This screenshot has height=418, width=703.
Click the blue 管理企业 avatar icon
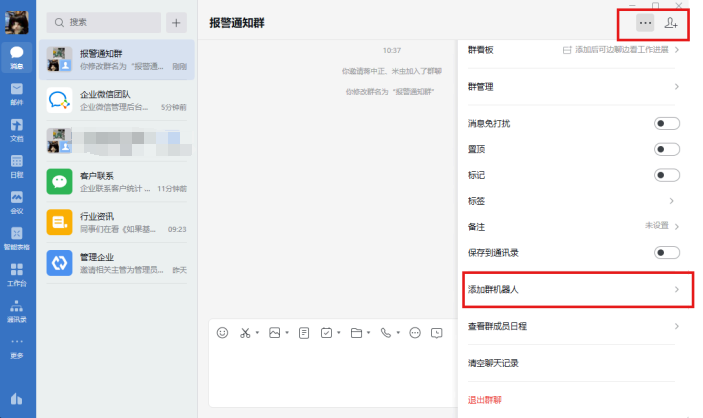pyautogui.click(x=59, y=263)
